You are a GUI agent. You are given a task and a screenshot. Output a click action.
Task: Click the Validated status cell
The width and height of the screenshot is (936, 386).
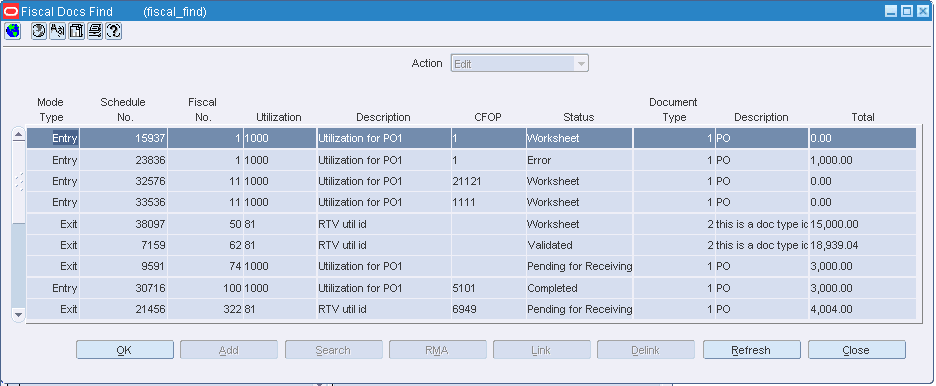tap(579, 245)
